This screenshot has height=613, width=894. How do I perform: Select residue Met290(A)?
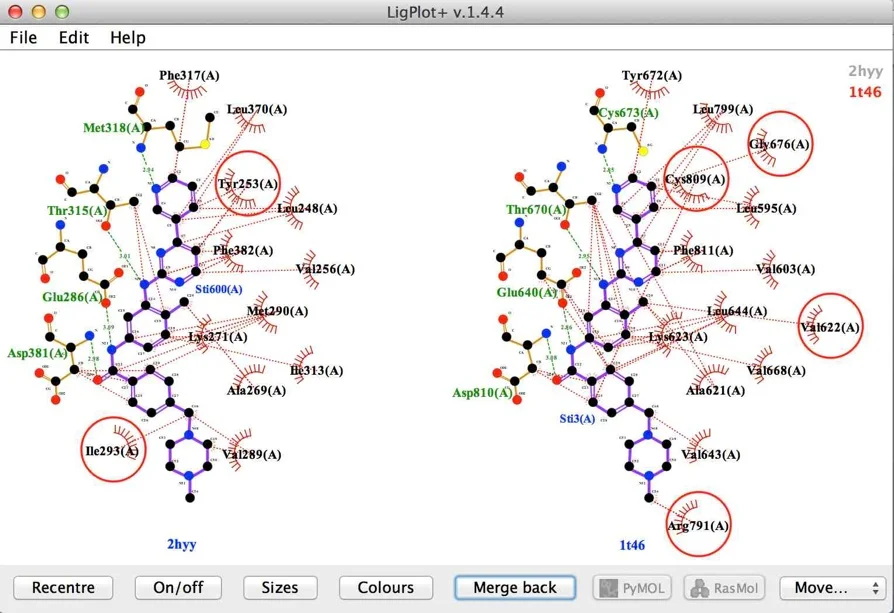pyautogui.click(x=277, y=311)
